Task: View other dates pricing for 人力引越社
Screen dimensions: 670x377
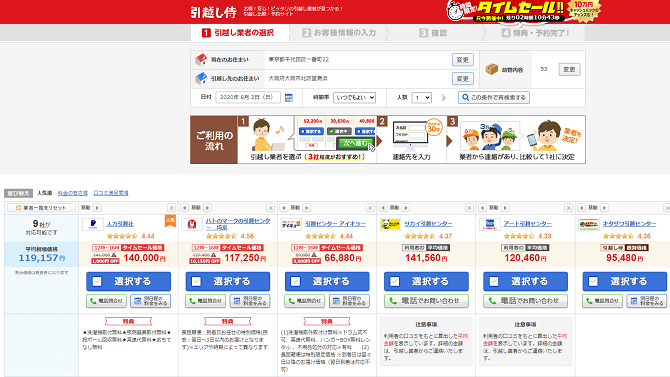Action: tap(150, 301)
